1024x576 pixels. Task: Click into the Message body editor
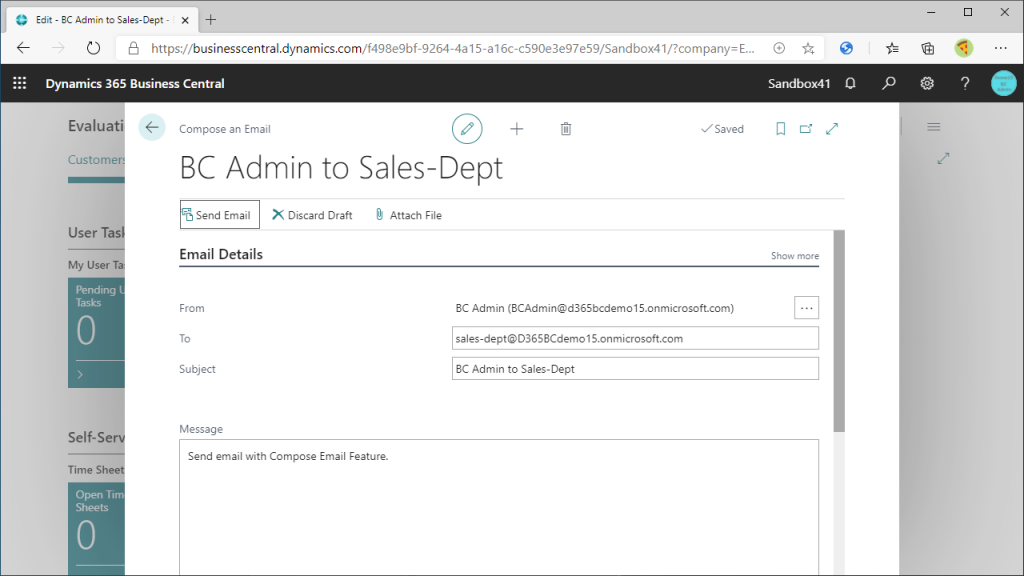[x=498, y=507]
